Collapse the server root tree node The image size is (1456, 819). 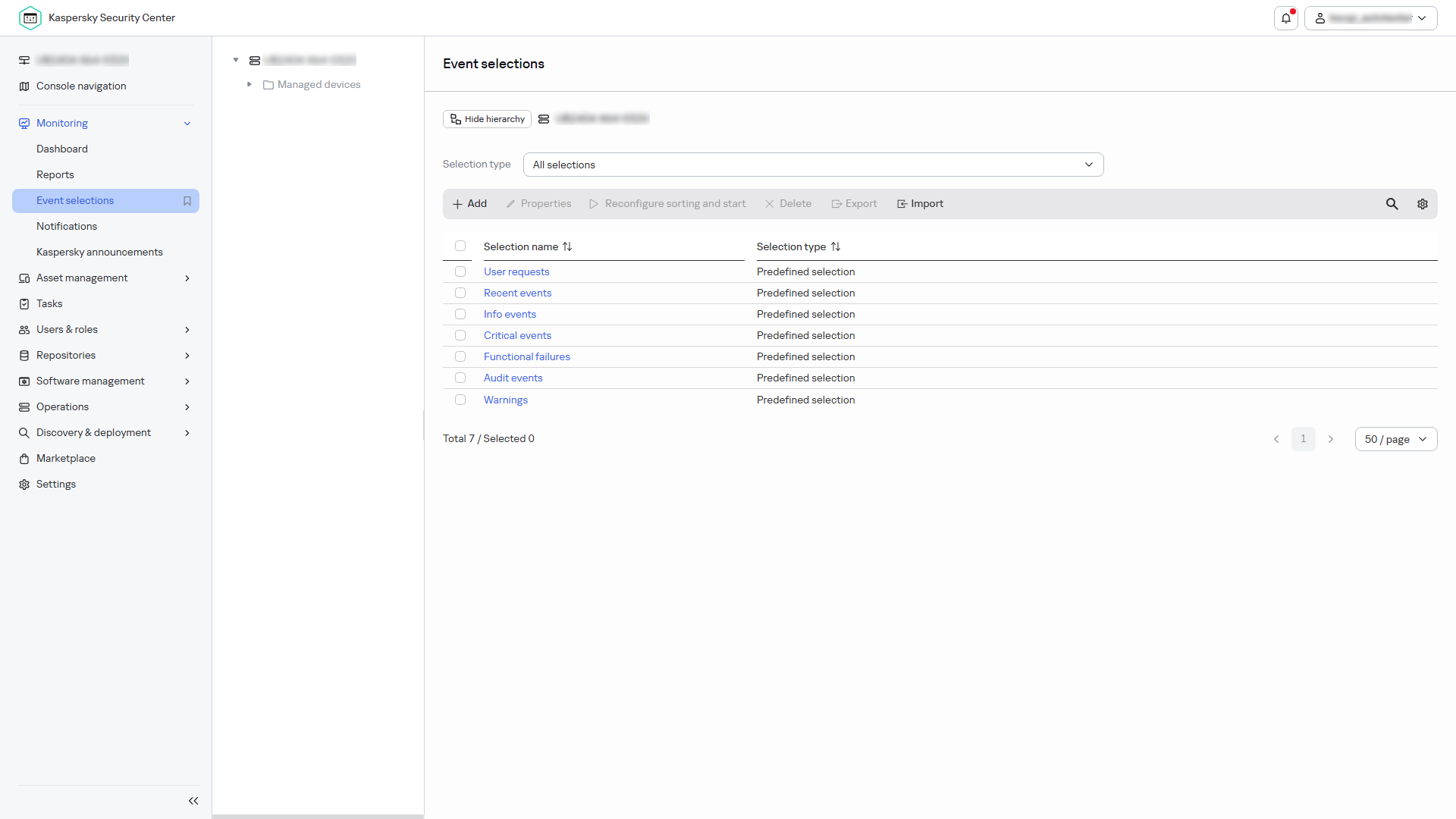[x=236, y=60]
